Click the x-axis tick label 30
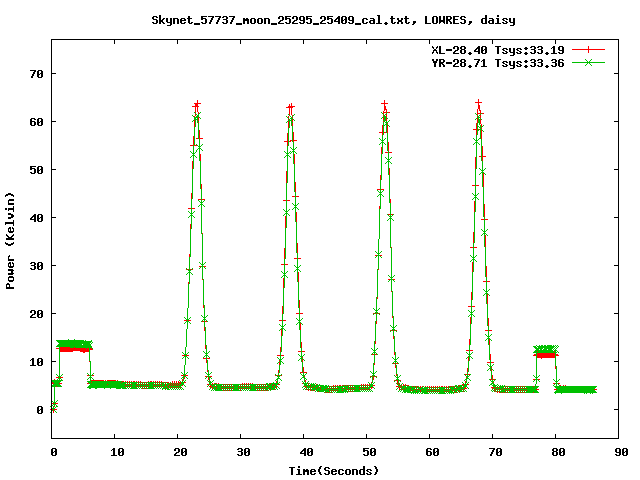640x480 pixels. coord(243,452)
